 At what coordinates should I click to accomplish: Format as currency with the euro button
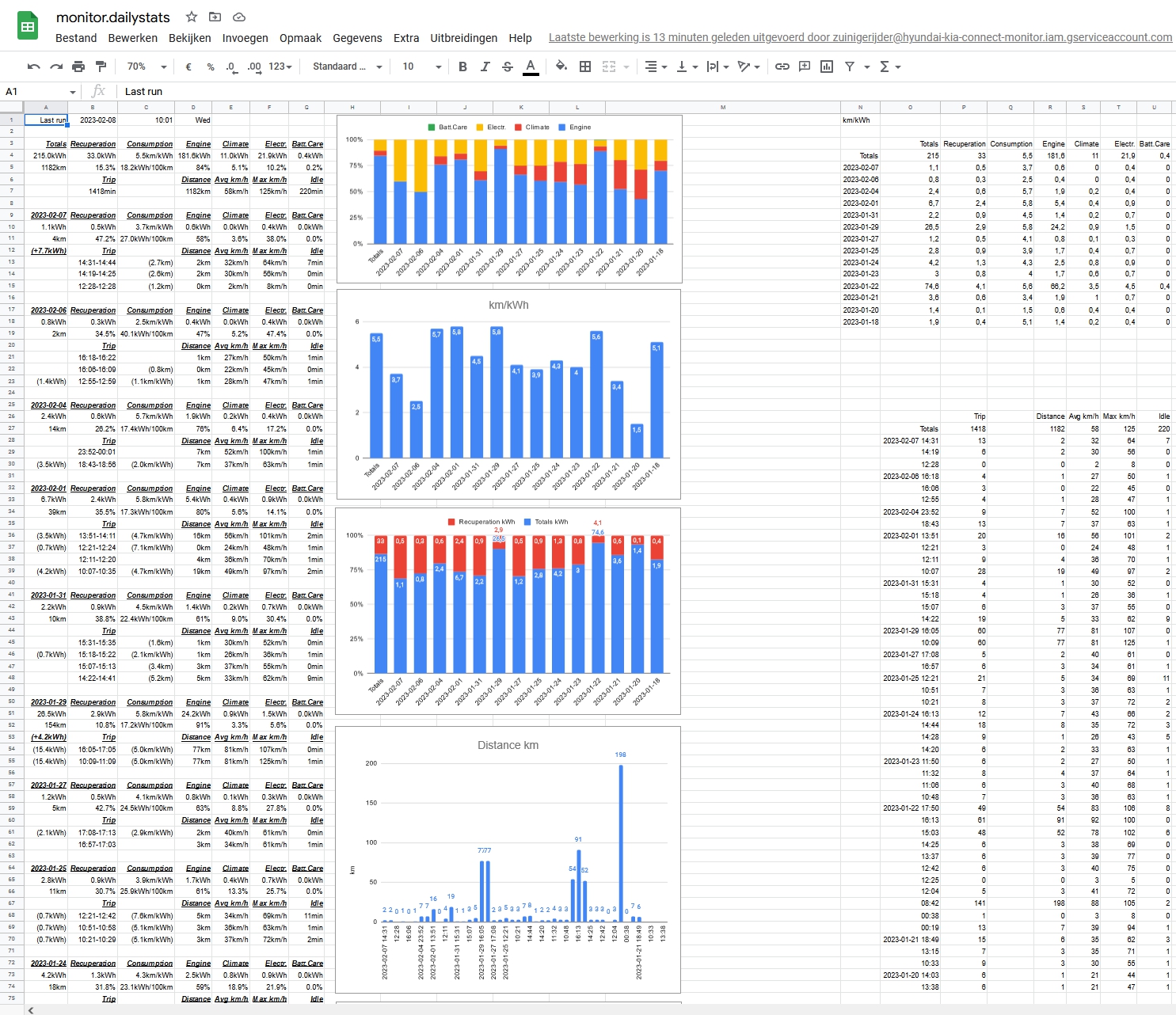(188, 67)
